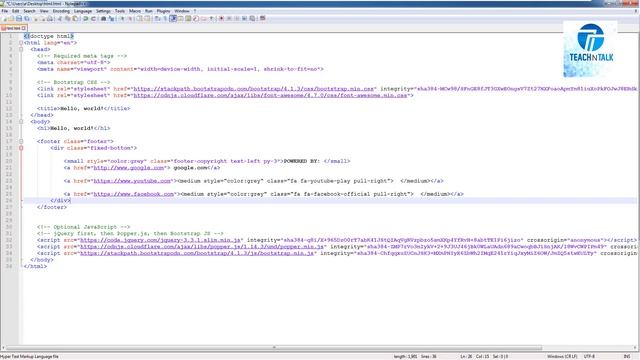Click the New file toolbar icon
640x360 pixels.
point(4,18)
